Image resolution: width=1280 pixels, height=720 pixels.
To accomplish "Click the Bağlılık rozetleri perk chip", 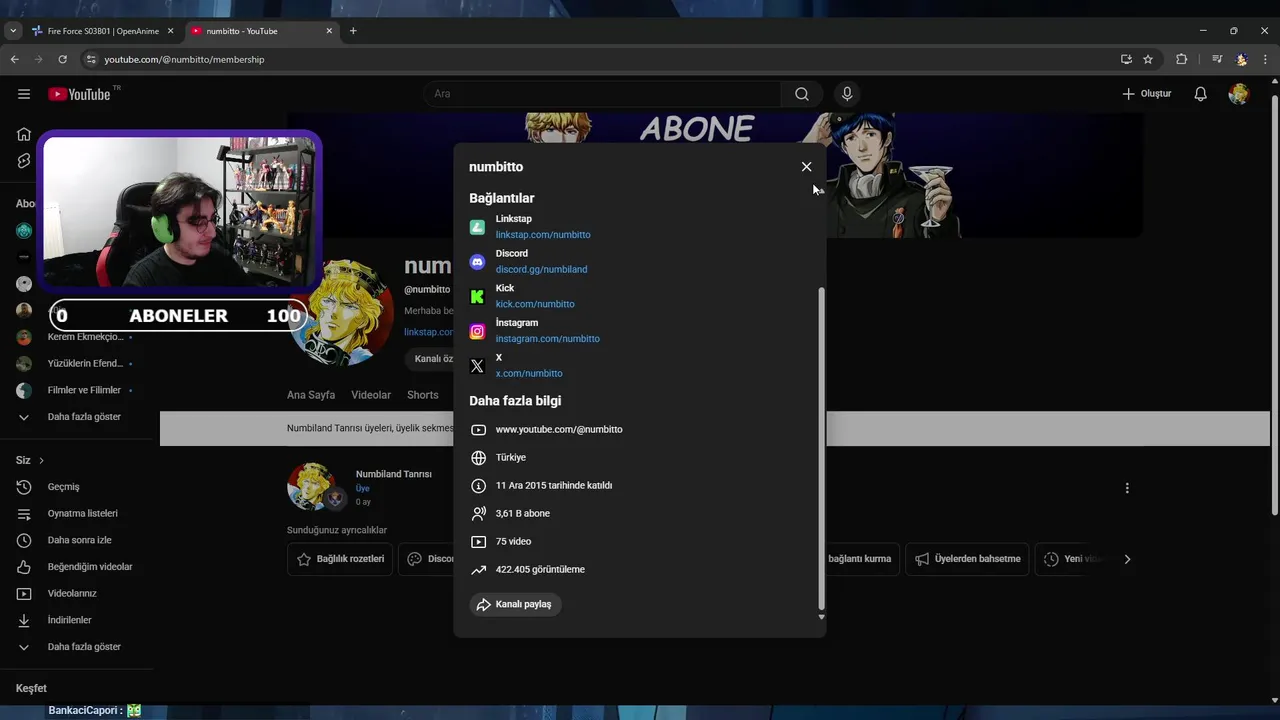I will (x=341, y=559).
